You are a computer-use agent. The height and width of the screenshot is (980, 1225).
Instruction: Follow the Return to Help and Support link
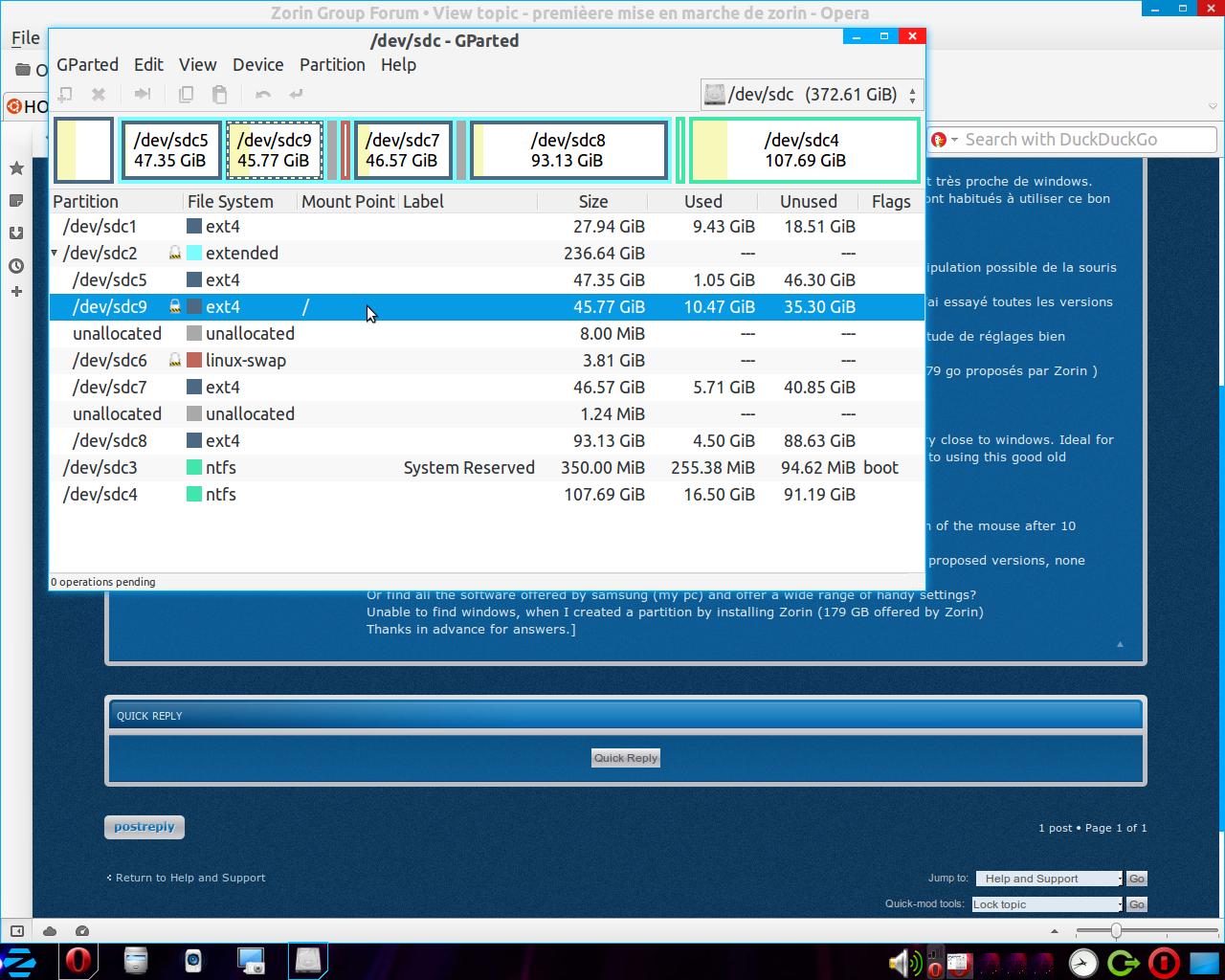[x=189, y=878]
